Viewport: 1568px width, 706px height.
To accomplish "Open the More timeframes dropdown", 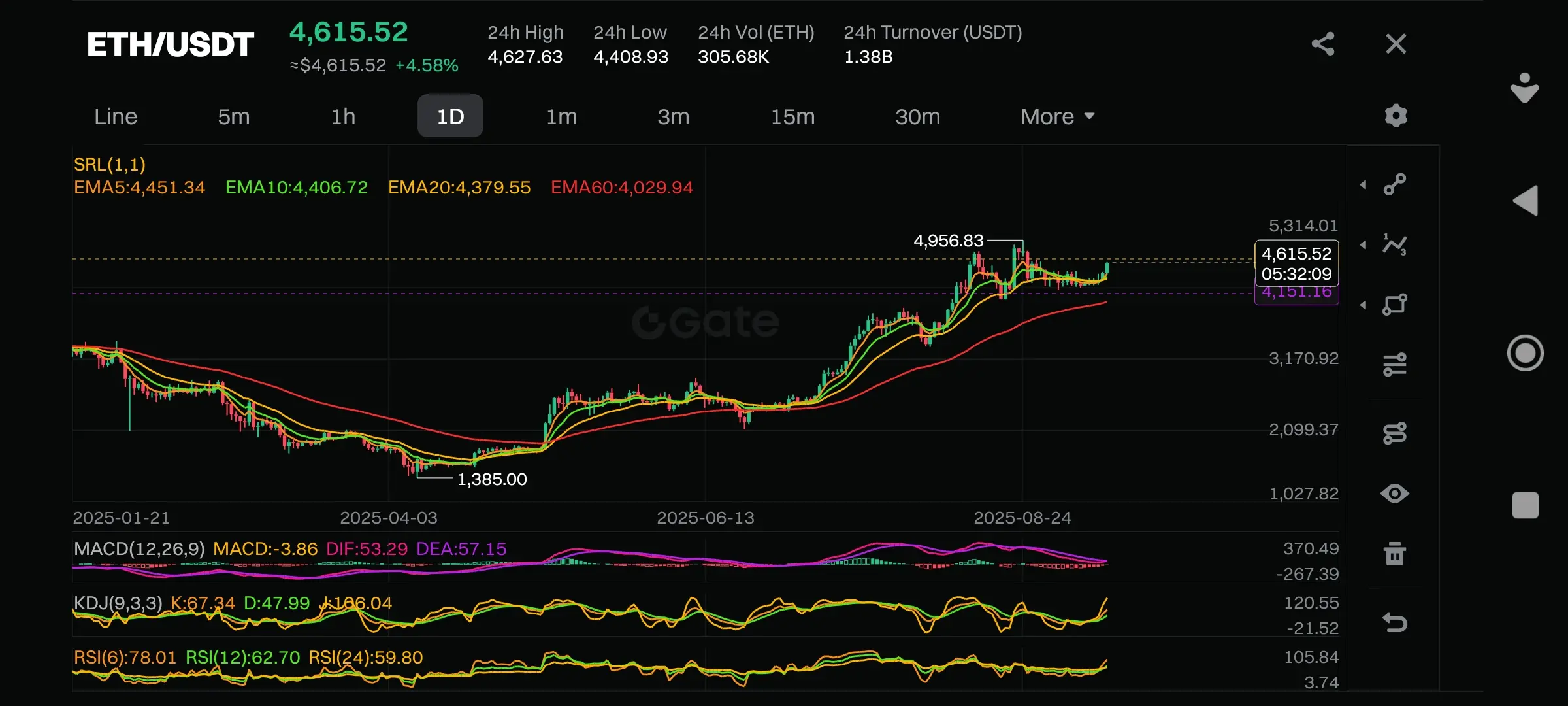I will click(x=1057, y=116).
